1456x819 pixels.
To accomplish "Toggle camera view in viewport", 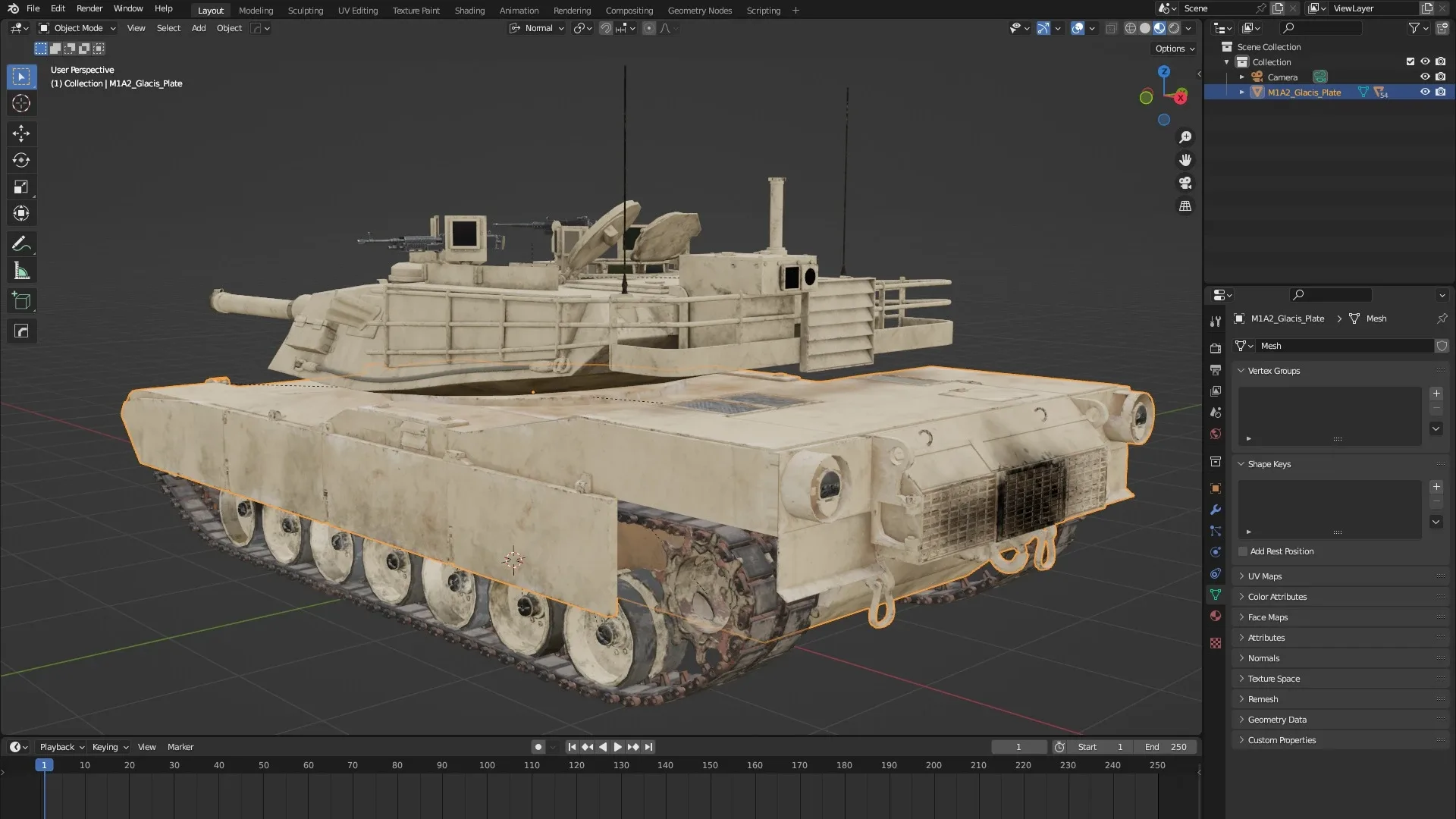I will tap(1185, 183).
